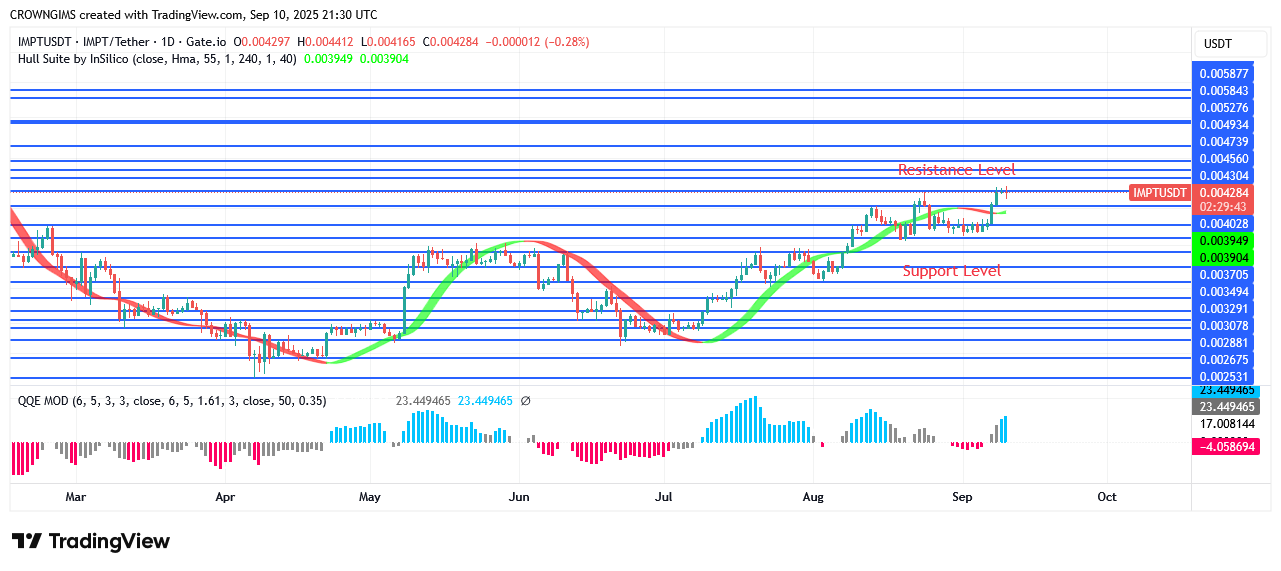1281x571 pixels.
Task: Click the Sep label on time axis
Action: click(962, 496)
